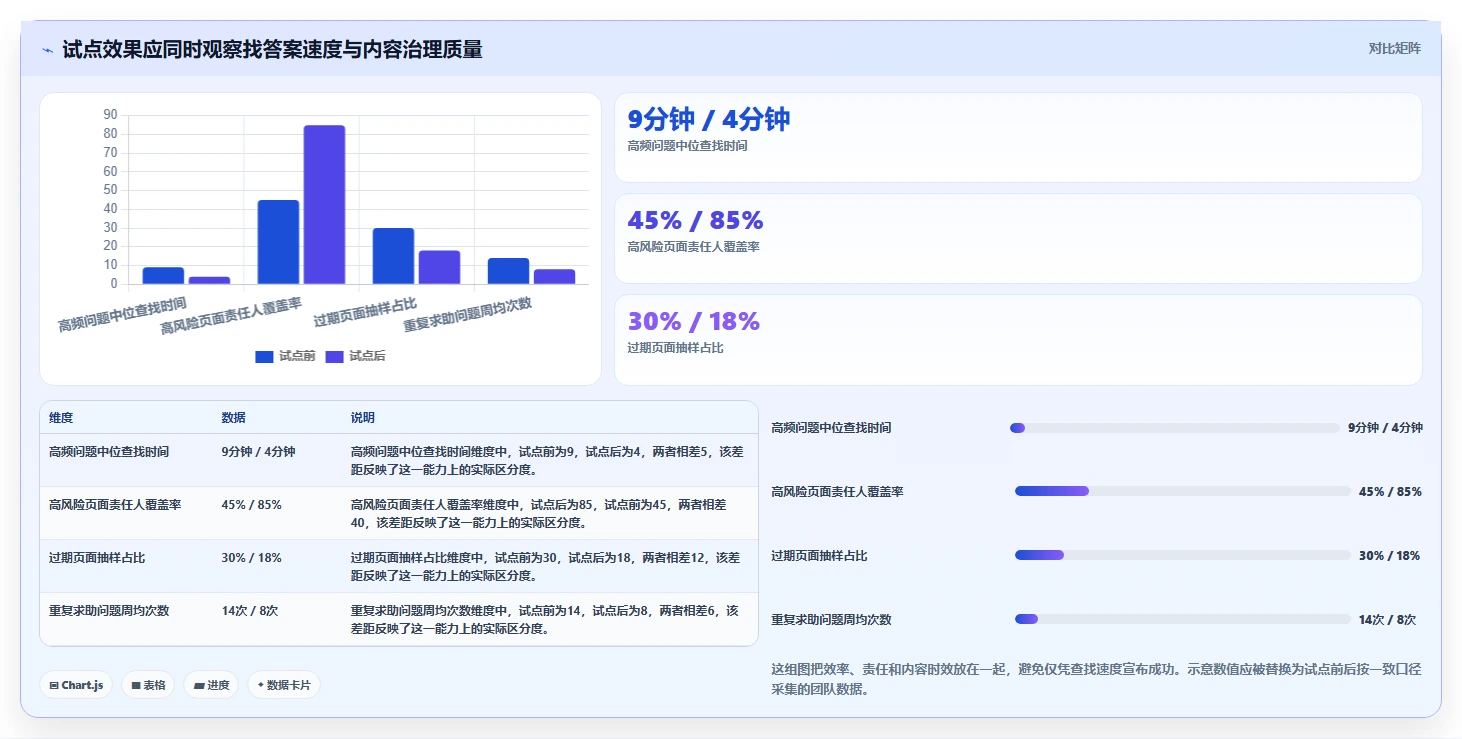Click table cell 过期页面抽样占比

pyautogui.click(x=97, y=558)
